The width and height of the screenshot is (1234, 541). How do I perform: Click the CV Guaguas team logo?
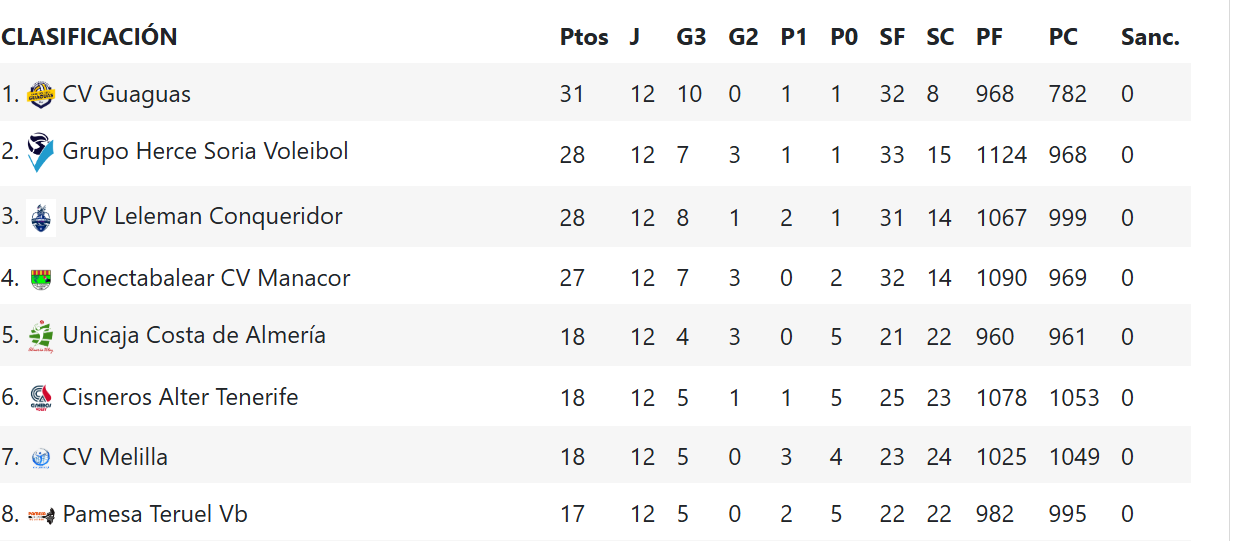point(40,95)
